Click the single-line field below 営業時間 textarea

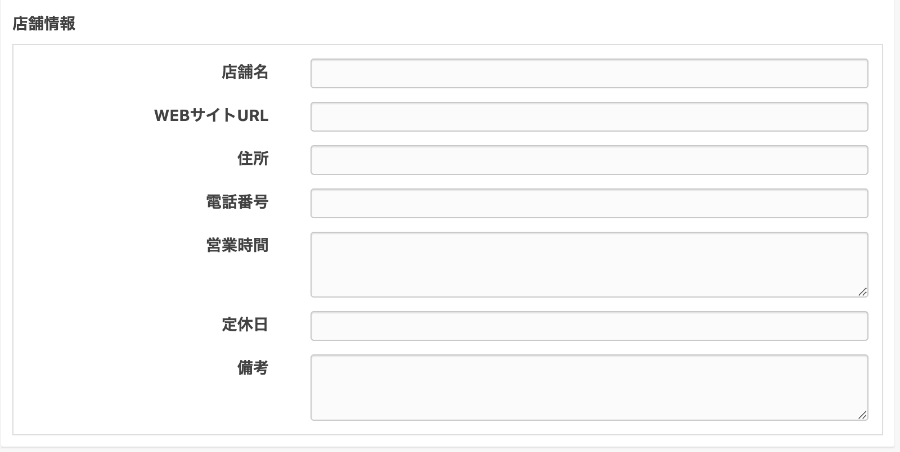click(x=589, y=326)
